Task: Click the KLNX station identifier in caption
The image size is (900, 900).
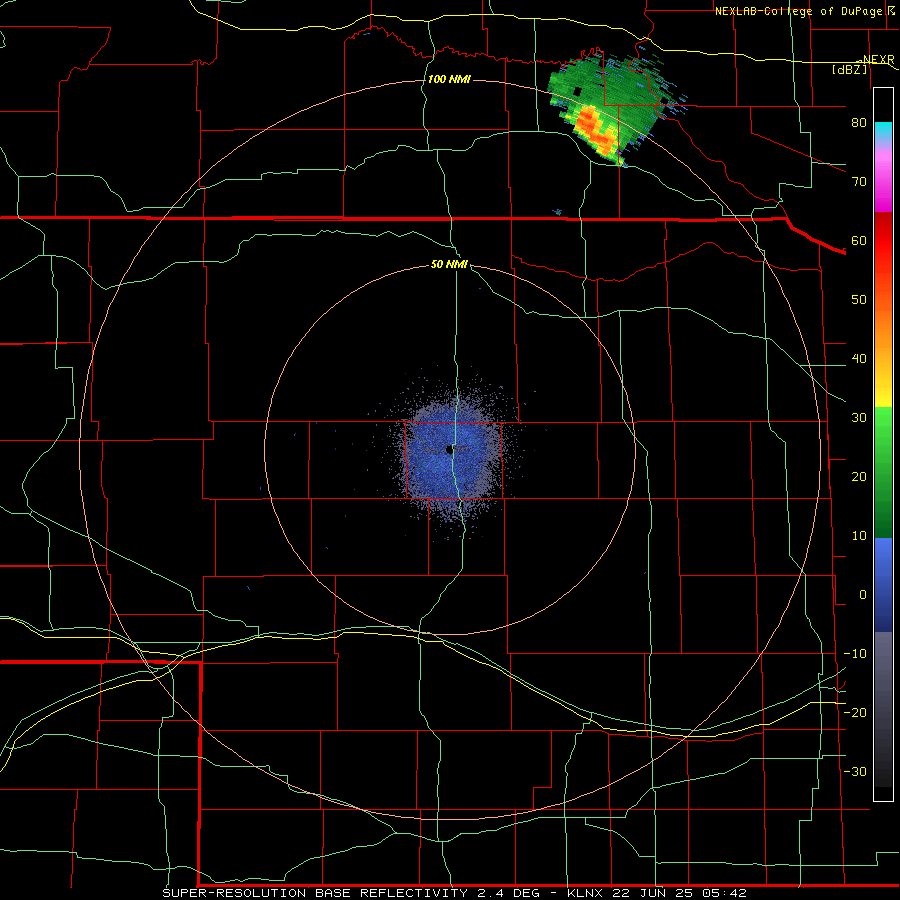Action: (585, 893)
